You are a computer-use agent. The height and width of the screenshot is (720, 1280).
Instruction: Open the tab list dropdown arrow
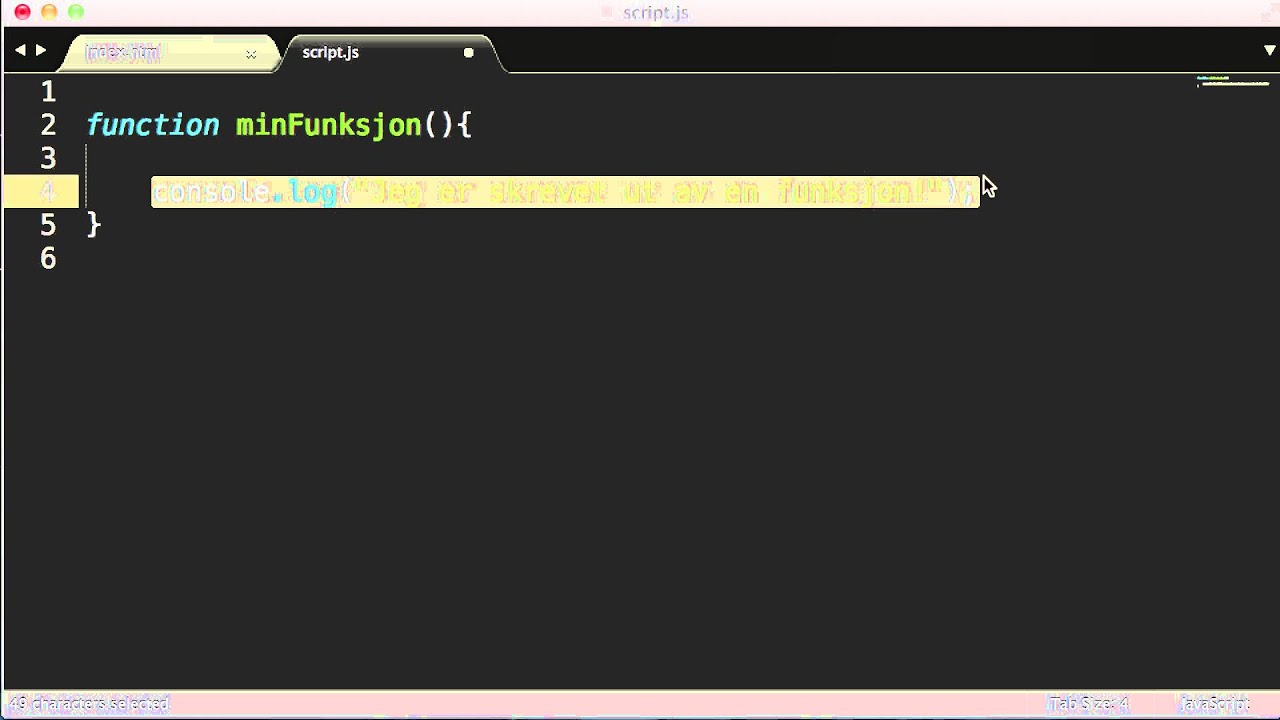(x=1270, y=50)
